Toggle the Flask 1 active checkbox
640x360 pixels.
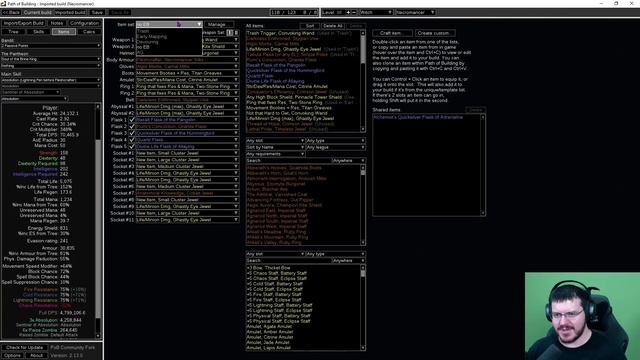[x=131, y=120]
